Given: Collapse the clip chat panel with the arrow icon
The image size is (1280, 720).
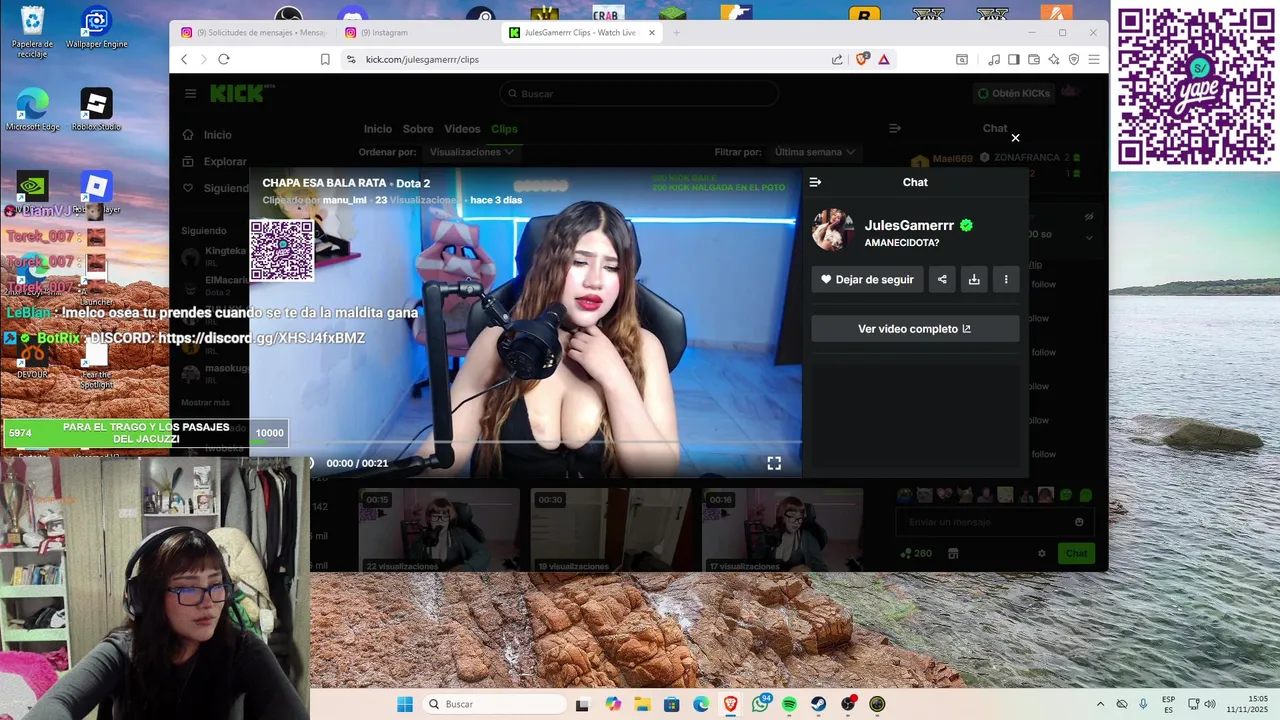Looking at the screenshot, I should point(815,182).
